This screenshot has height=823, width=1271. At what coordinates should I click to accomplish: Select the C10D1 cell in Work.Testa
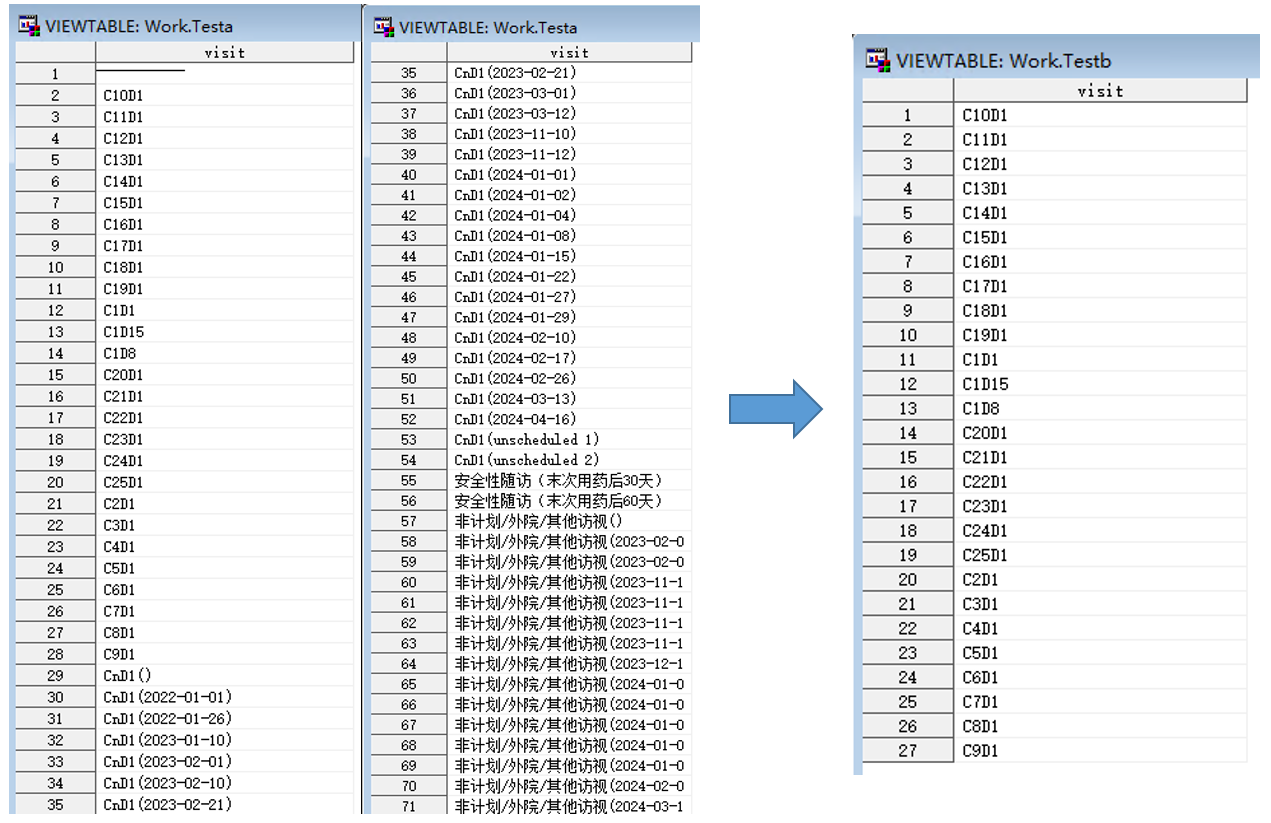(x=225, y=96)
